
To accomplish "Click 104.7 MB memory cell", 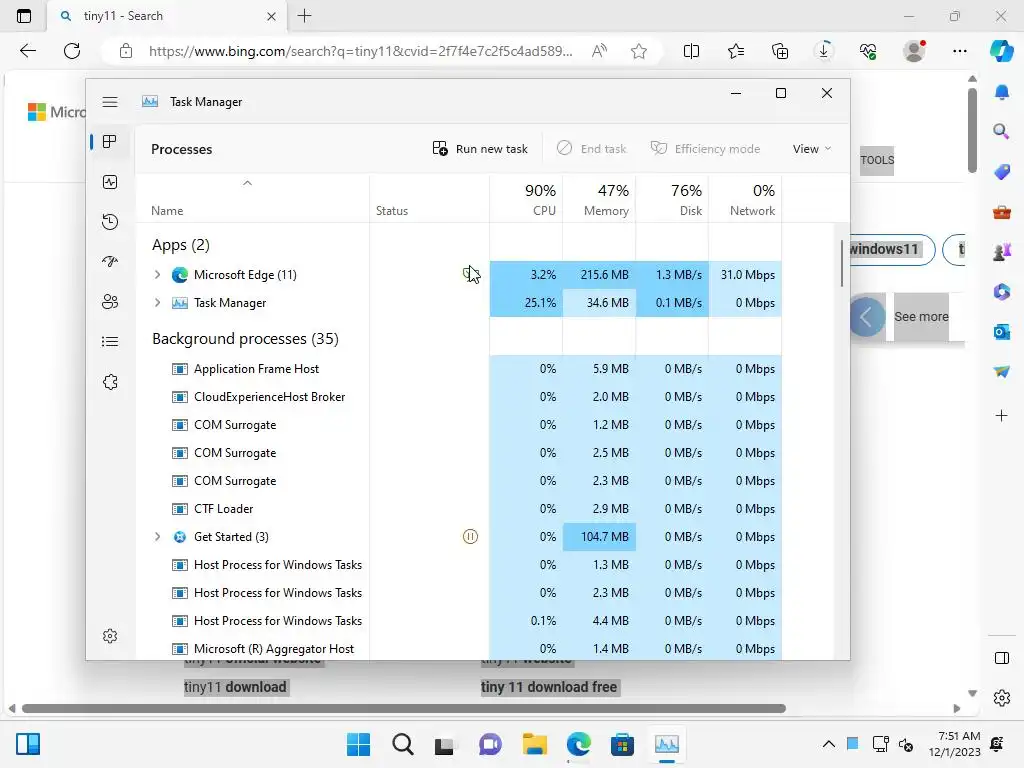I will point(600,537).
